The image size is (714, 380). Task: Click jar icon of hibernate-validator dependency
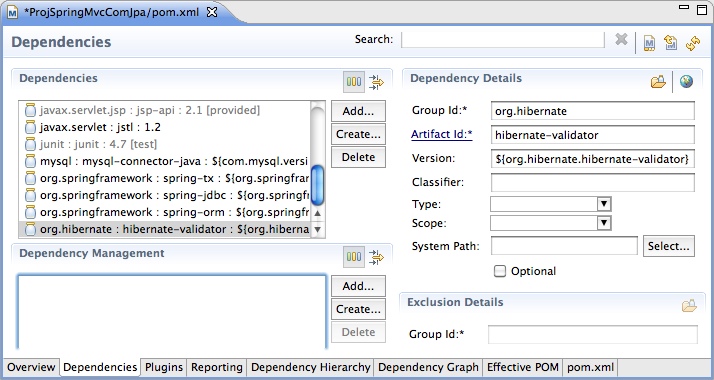coord(30,229)
